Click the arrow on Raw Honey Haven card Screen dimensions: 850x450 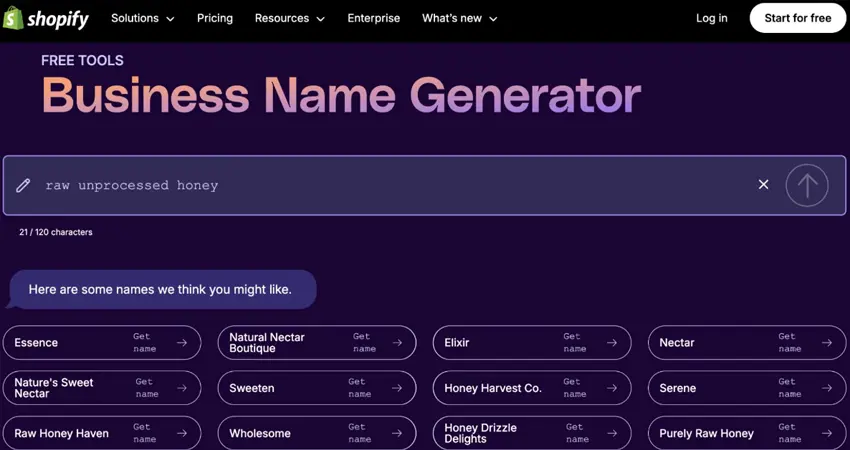(x=182, y=433)
